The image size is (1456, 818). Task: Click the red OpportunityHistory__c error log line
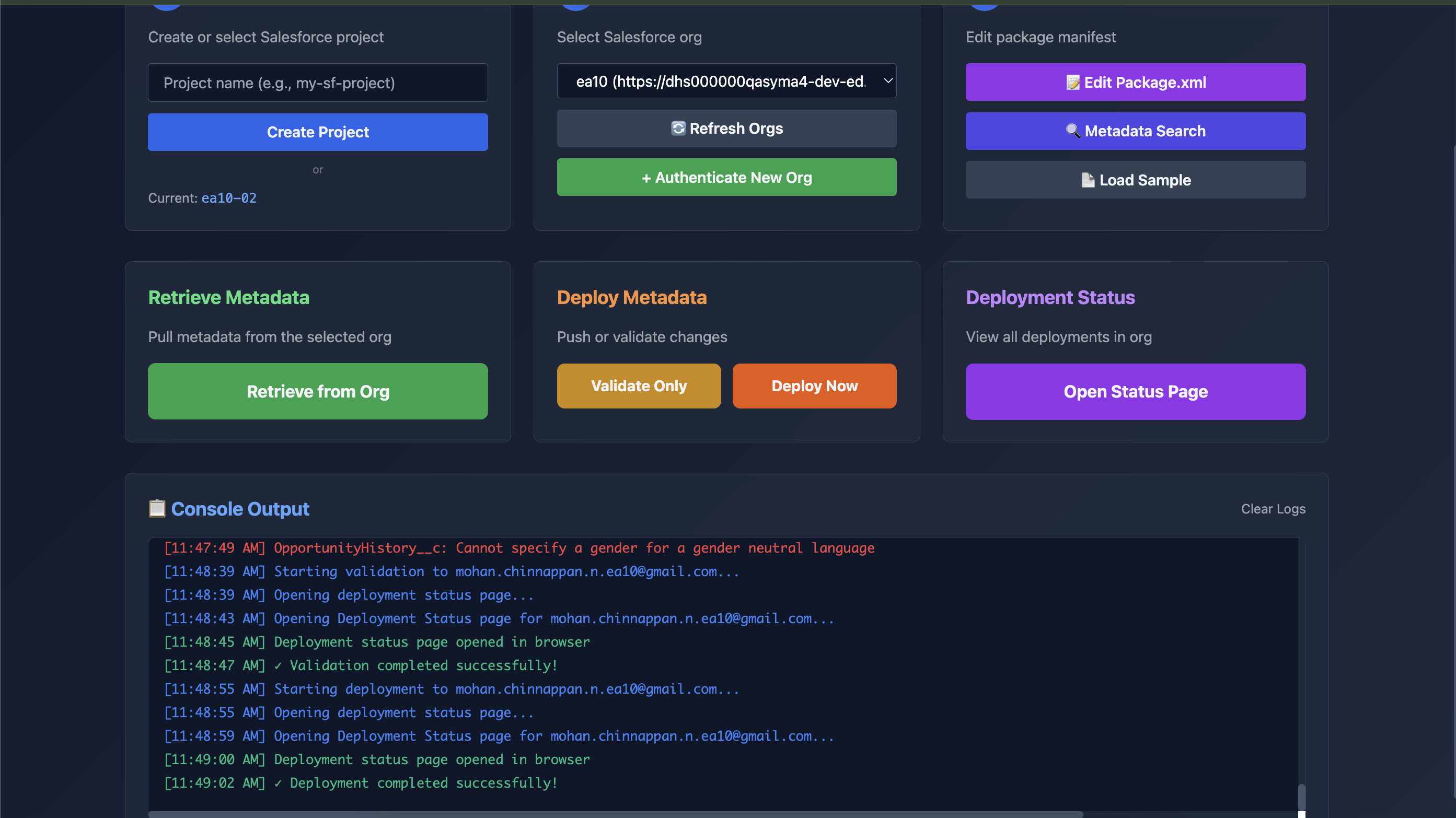tap(573, 548)
